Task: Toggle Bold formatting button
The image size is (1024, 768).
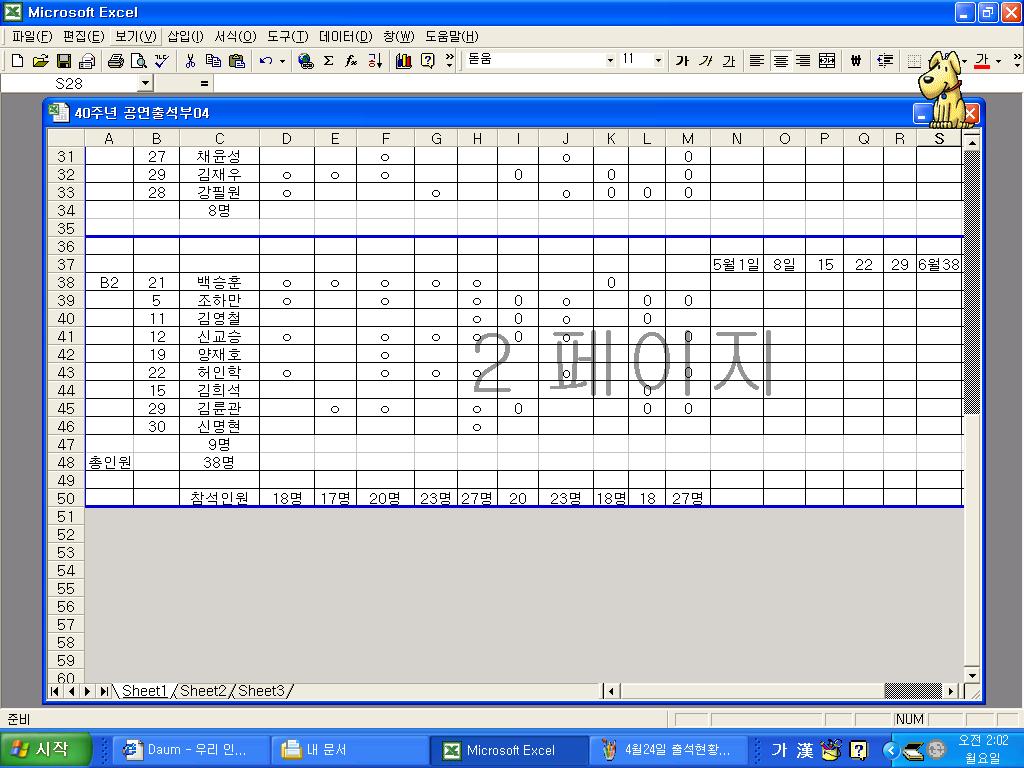Action: [682, 61]
